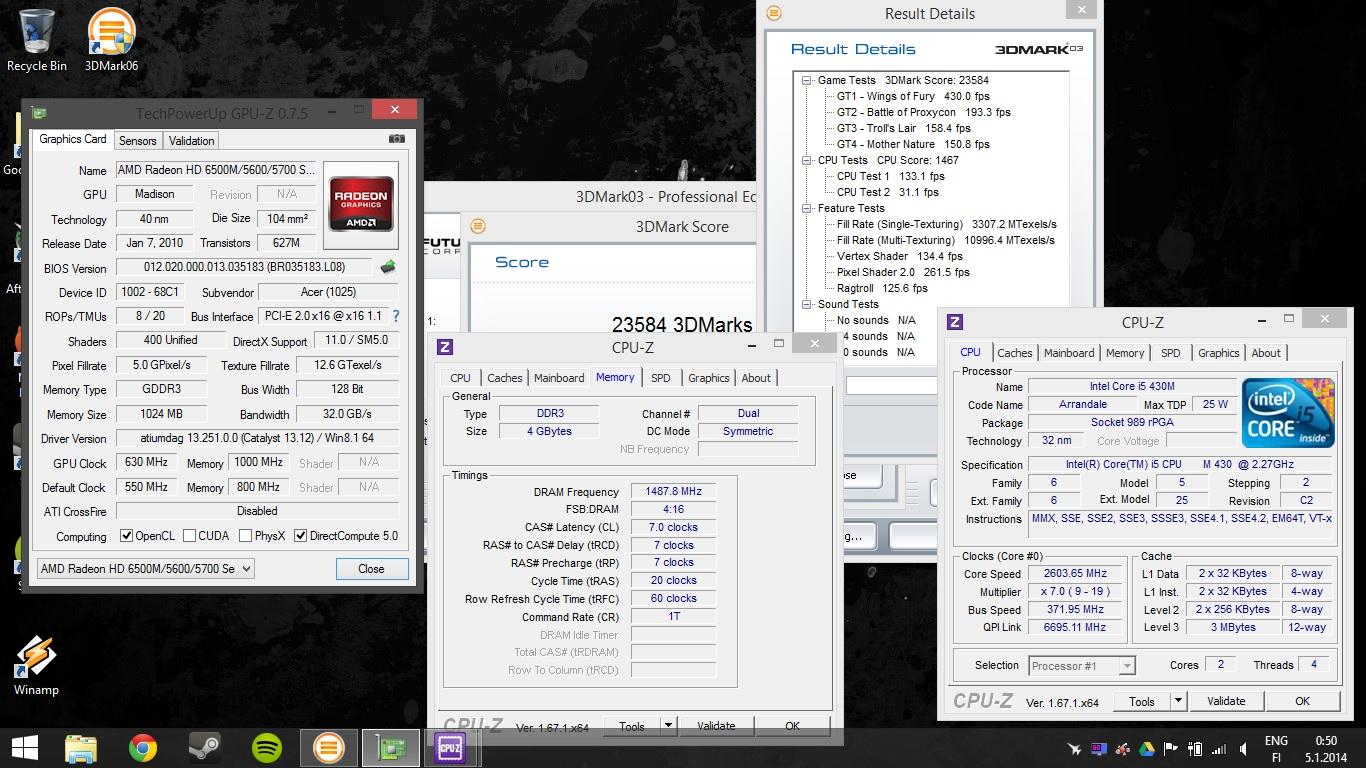Click OK in the CPU-Z Memory window
This screenshot has height=768, width=1366.
[x=792, y=726]
